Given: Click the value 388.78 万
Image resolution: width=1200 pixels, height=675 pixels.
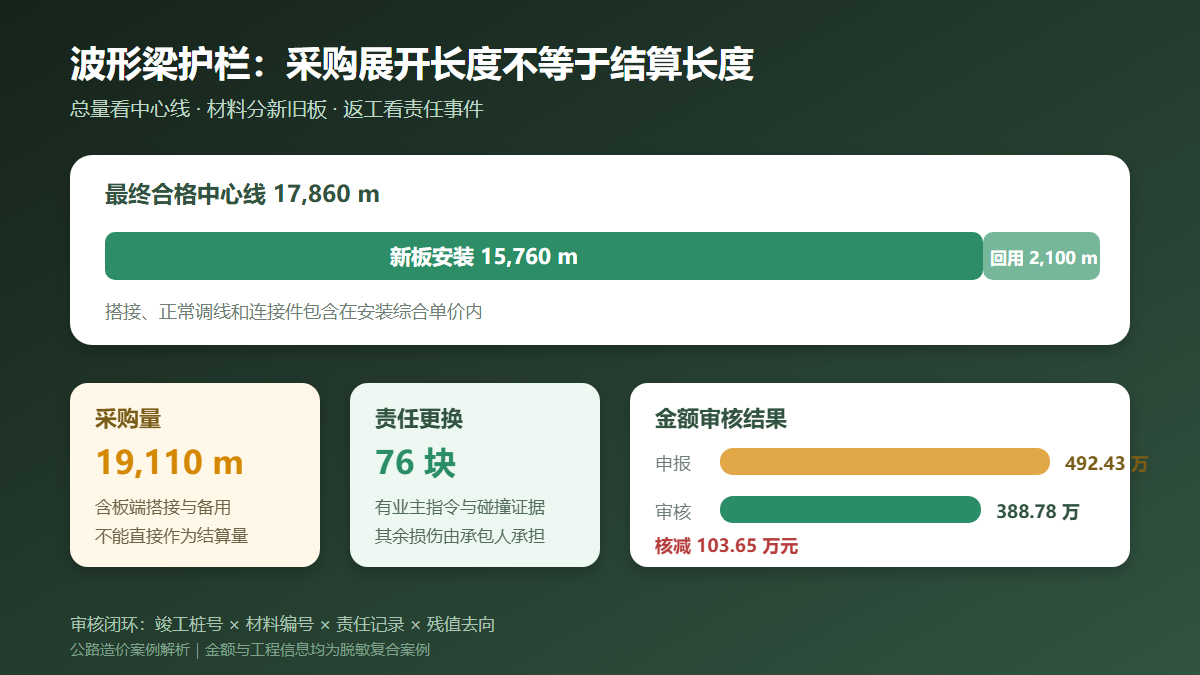Looking at the screenshot, I should (1038, 512).
